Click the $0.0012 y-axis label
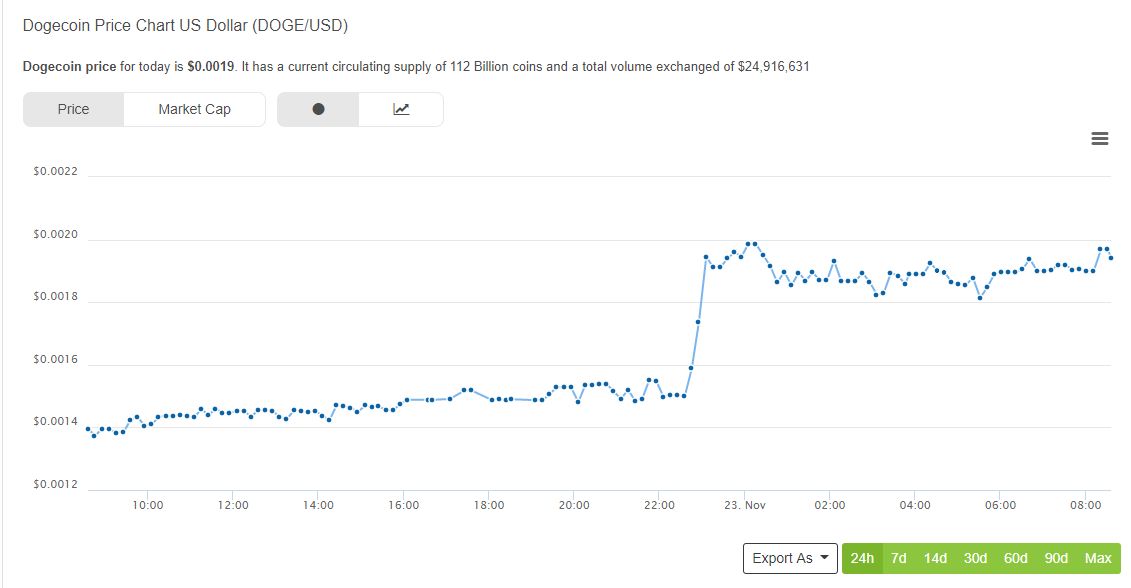This screenshot has height=588, width=1131. point(56,484)
